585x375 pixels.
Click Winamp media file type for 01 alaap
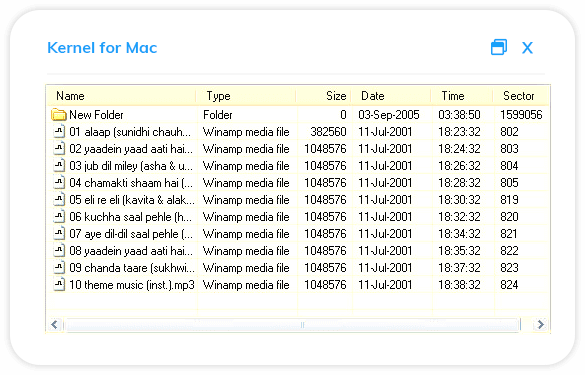click(246, 132)
